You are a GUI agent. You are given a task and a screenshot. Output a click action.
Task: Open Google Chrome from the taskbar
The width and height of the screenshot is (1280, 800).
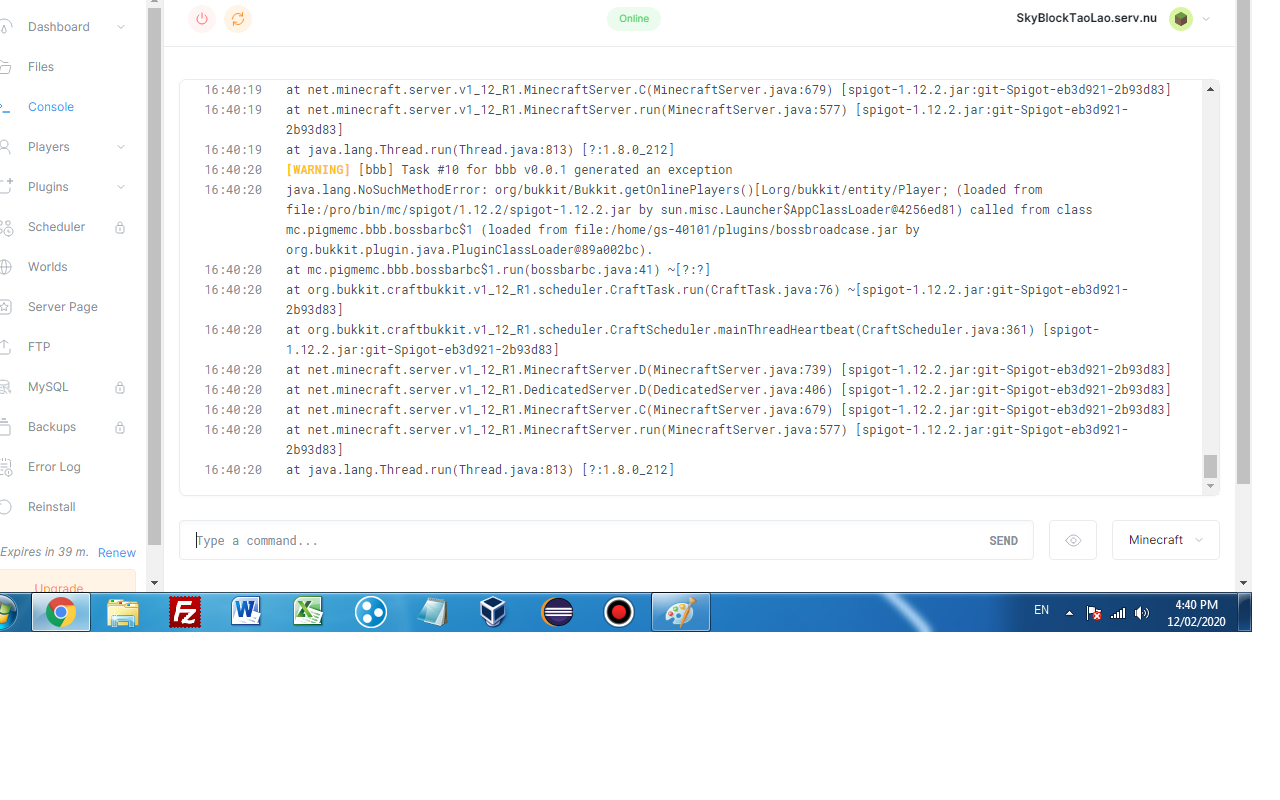pos(61,612)
